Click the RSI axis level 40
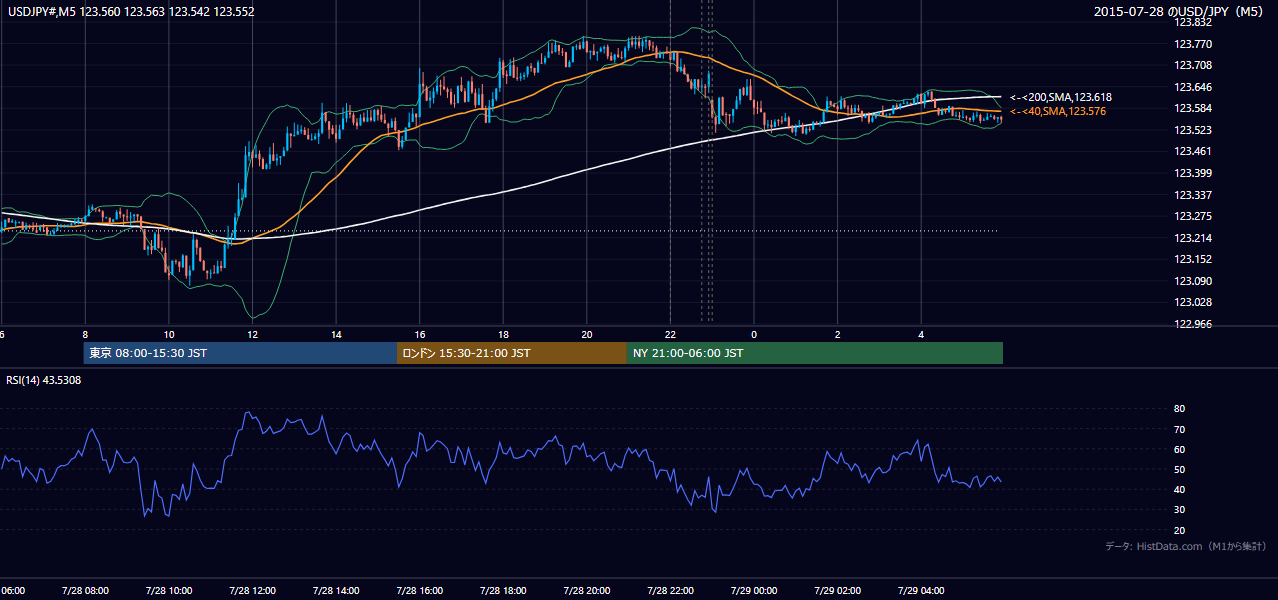1278x600 pixels. tap(1179, 489)
